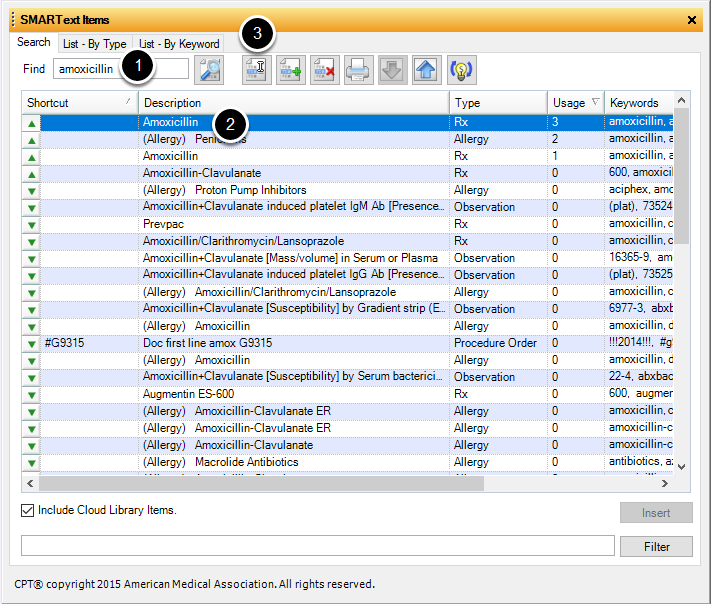Click the green arrow beside Proton Pump Inhibitors row
This screenshot has width=711, height=604.
32,191
